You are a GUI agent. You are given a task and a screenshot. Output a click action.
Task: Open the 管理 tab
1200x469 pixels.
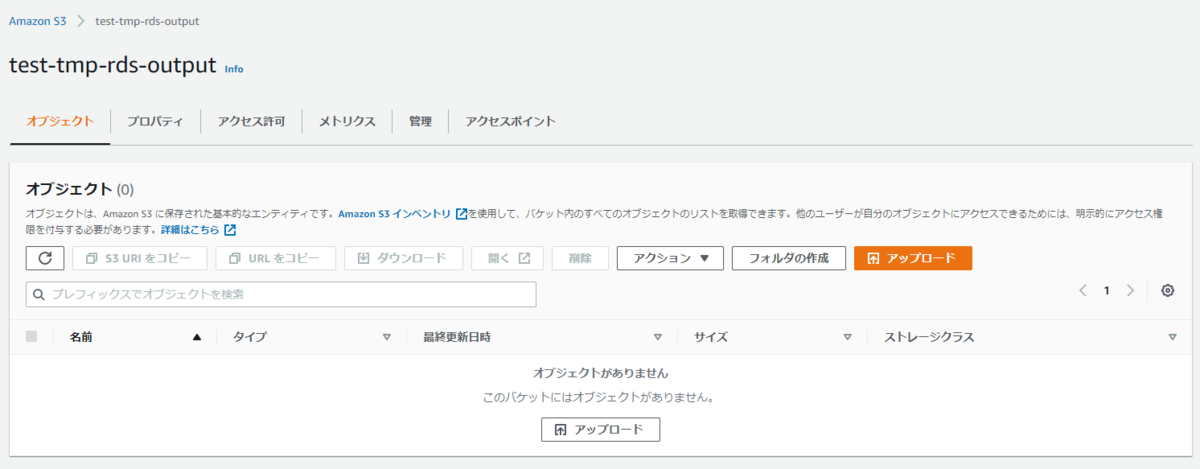pos(420,121)
